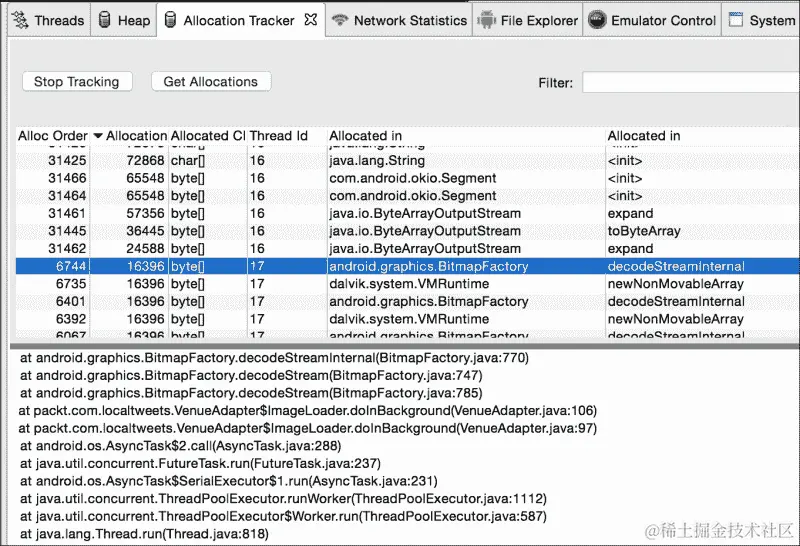Click the Threads tab icon
Screen dimensions: 800x546
coord(20,20)
